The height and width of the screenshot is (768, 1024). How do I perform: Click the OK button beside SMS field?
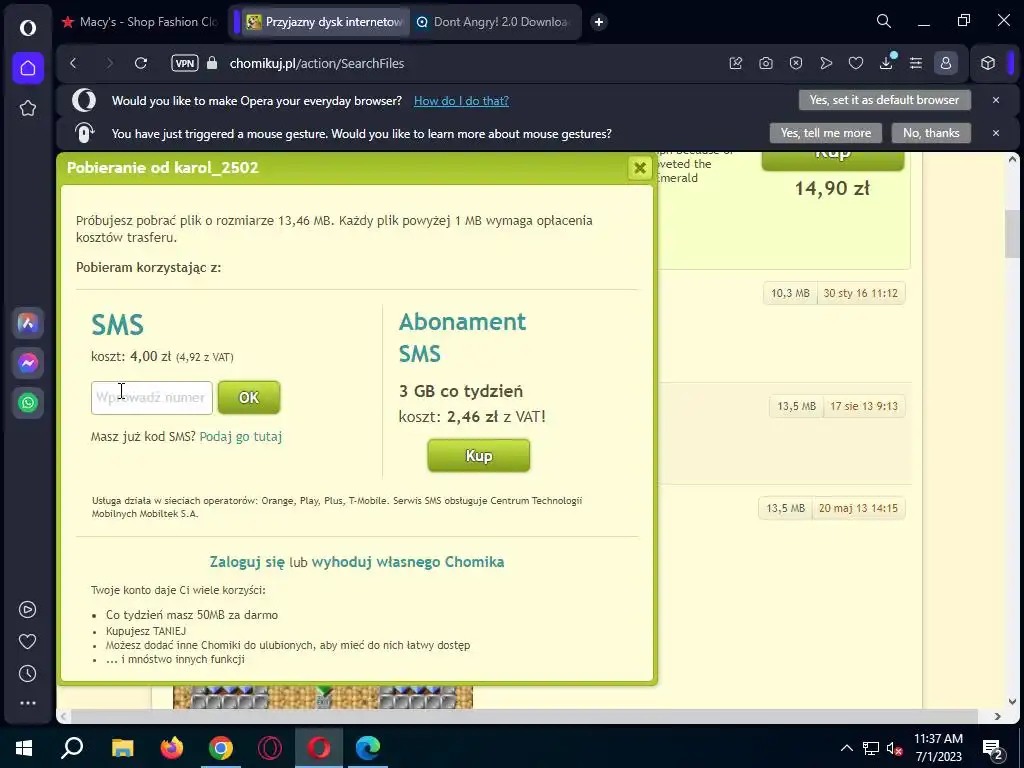(x=249, y=398)
